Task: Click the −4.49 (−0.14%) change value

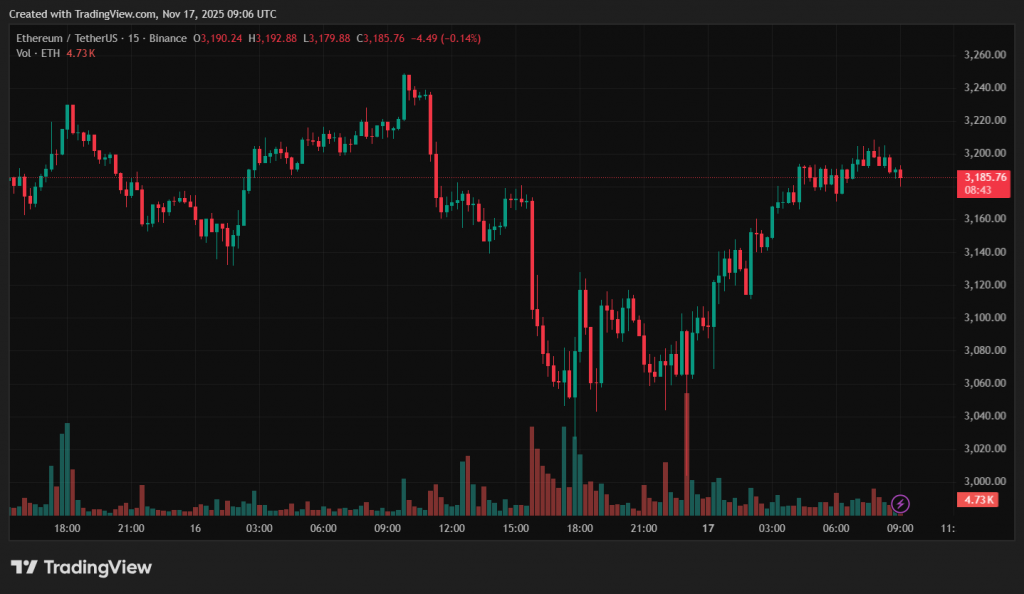Action: [446, 38]
